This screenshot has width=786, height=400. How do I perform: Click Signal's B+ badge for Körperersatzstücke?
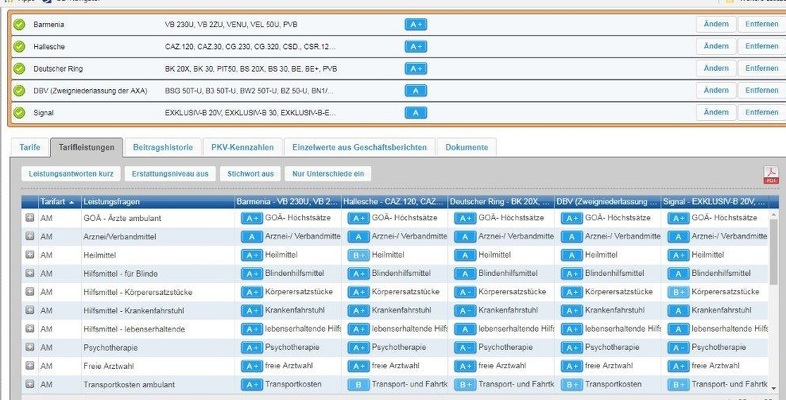coord(678,292)
